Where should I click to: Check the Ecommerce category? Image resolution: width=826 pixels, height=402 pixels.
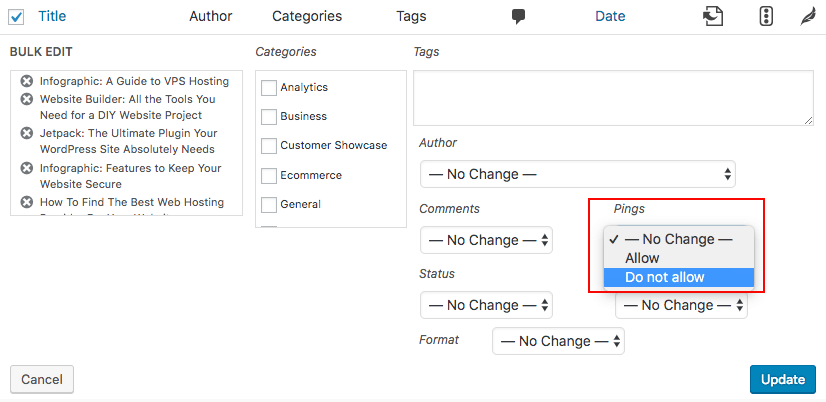[x=269, y=175]
